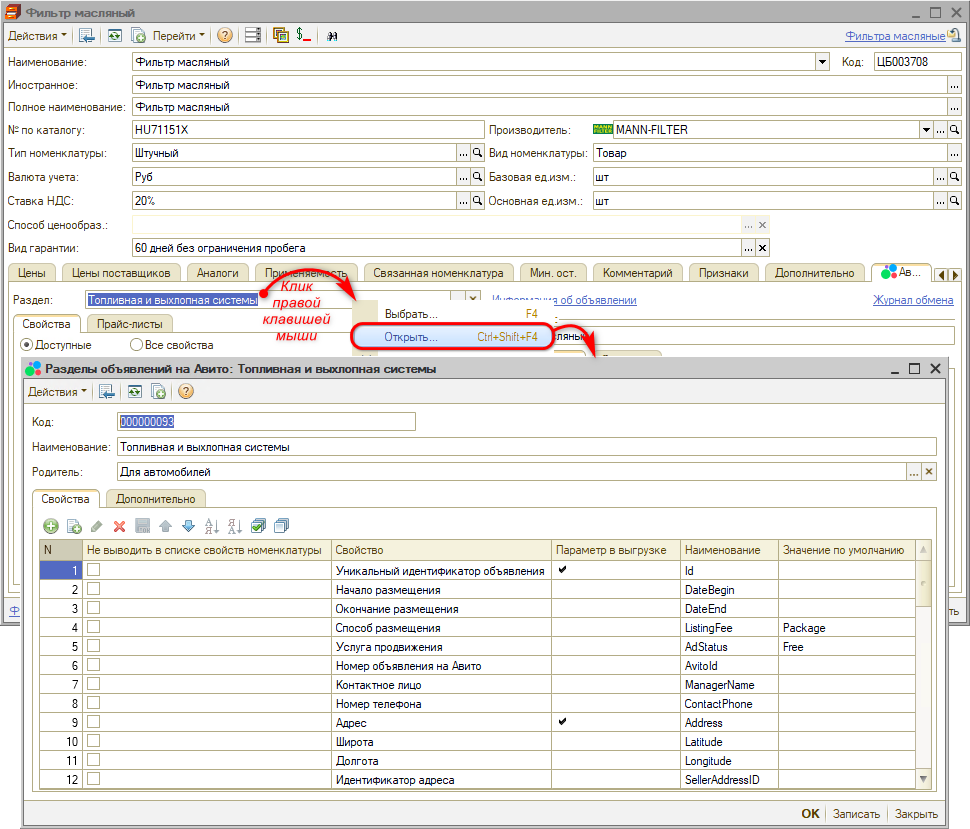This screenshot has width=970, height=829.
Task: Click the dollar sign price icon
Action: tap(304, 35)
